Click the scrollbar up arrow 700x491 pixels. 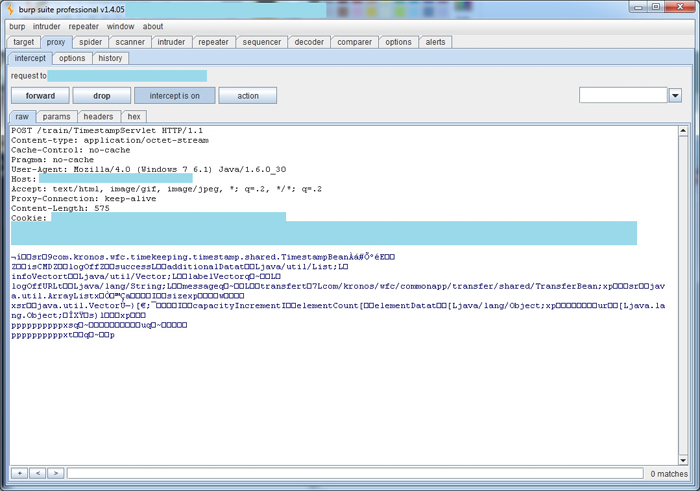[x=683, y=131]
